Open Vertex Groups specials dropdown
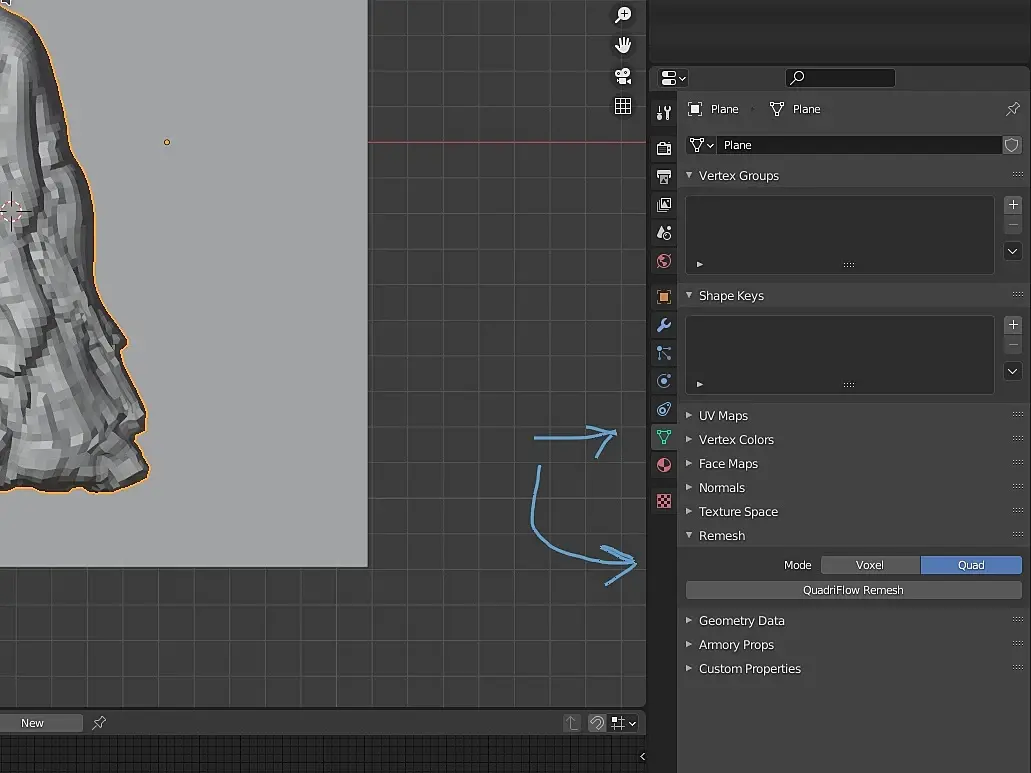This screenshot has width=1031, height=773. pos(1013,251)
